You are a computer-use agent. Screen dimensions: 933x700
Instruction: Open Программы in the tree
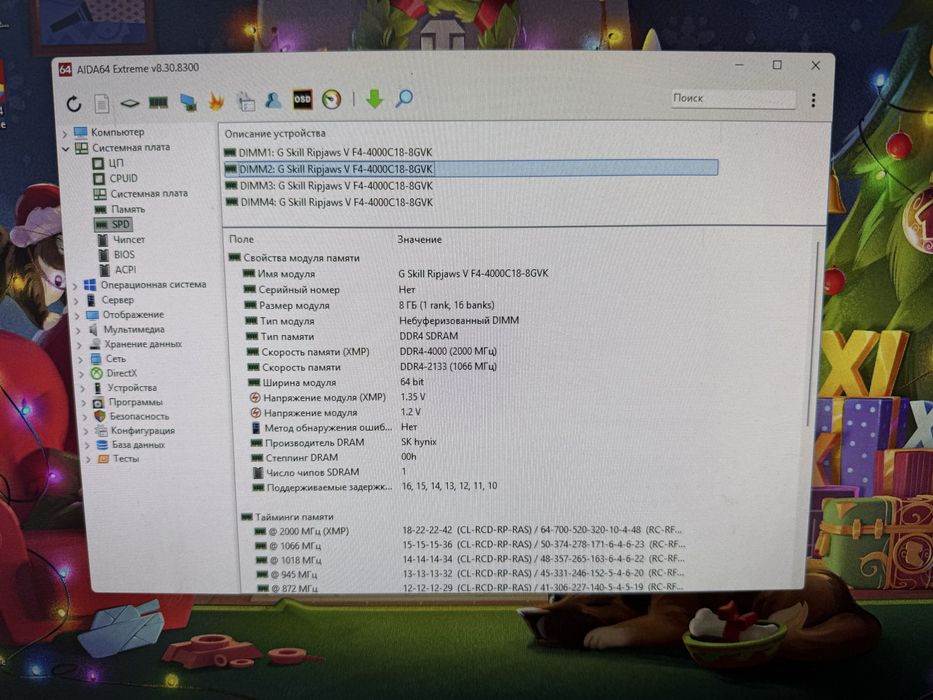pos(135,402)
